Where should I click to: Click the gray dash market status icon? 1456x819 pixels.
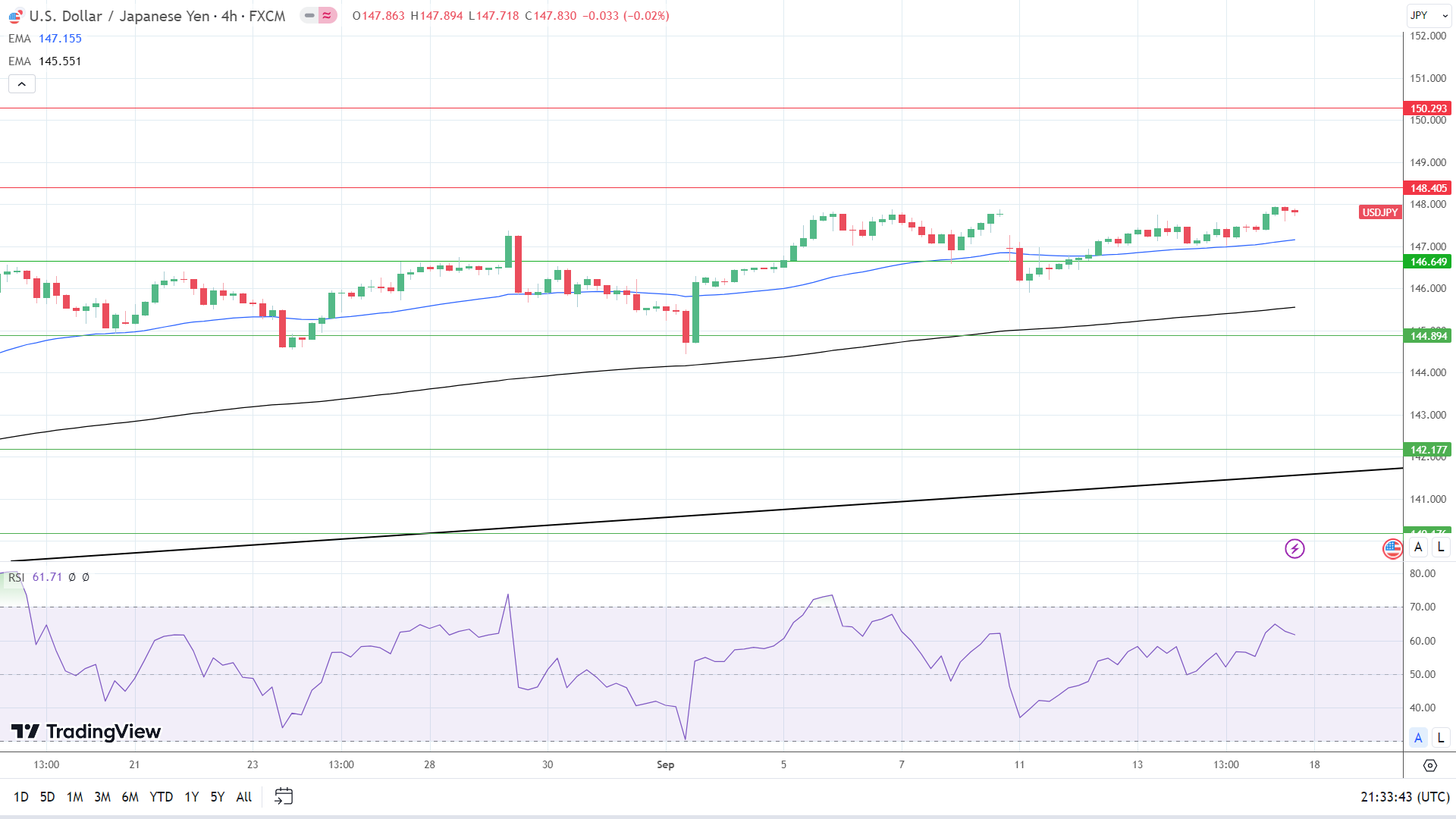309,15
